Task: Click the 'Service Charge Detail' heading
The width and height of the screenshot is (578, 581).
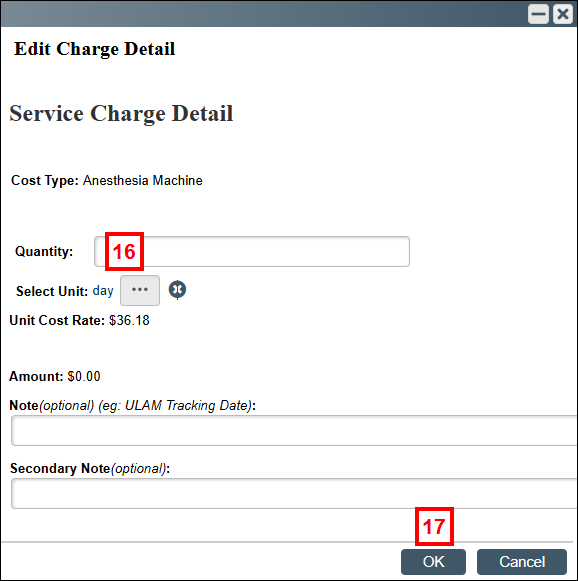Action: (x=121, y=113)
